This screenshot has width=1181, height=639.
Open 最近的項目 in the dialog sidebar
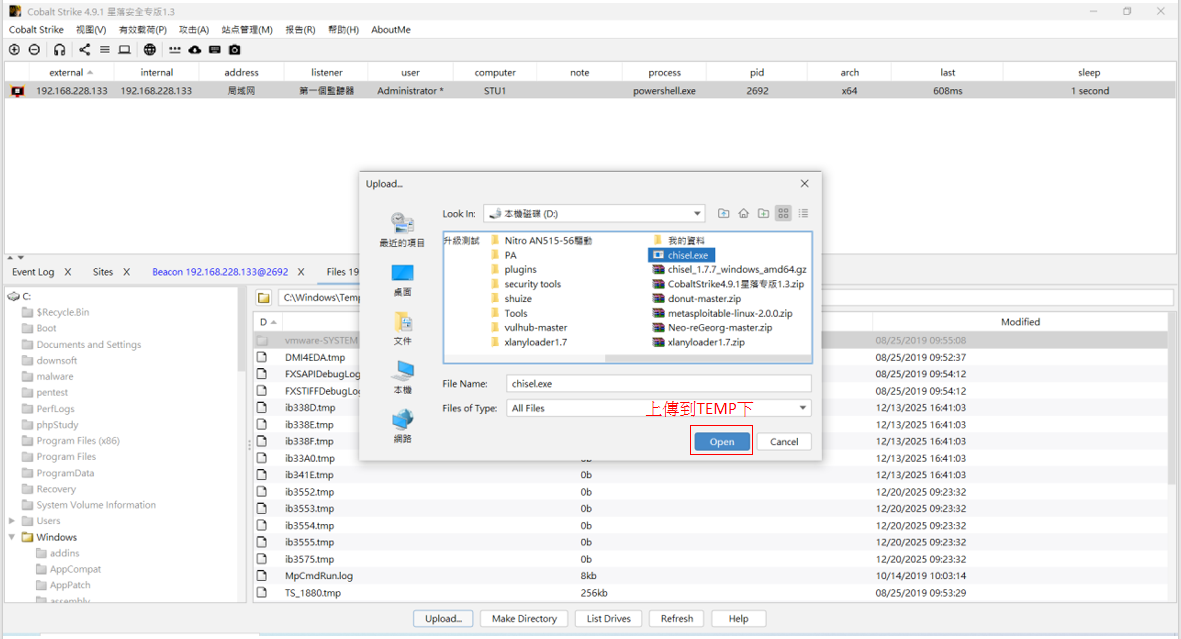[x=402, y=230]
